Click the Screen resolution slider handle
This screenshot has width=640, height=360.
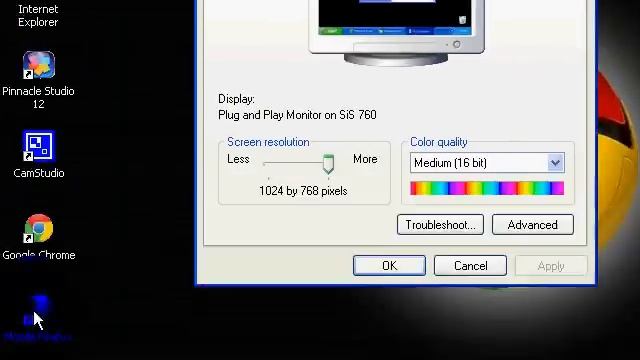(x=328, y=164)
